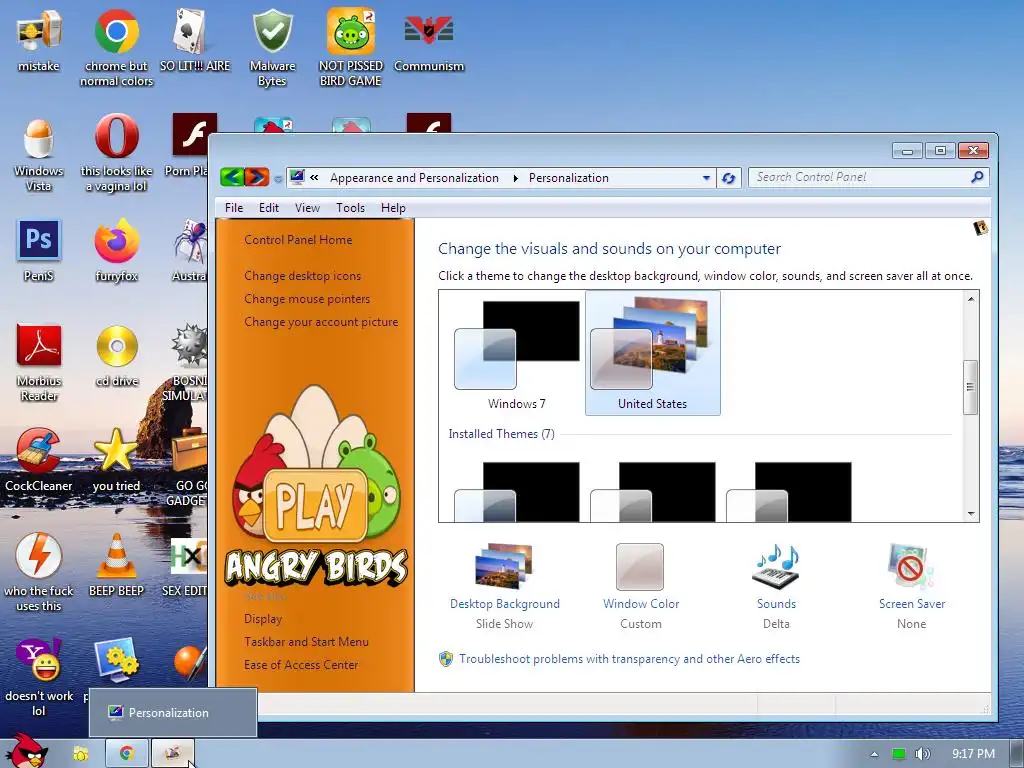1024x768 pixels.
Task: Click the Personalization taskbar preview tooltip
Action: coord(173,712)
